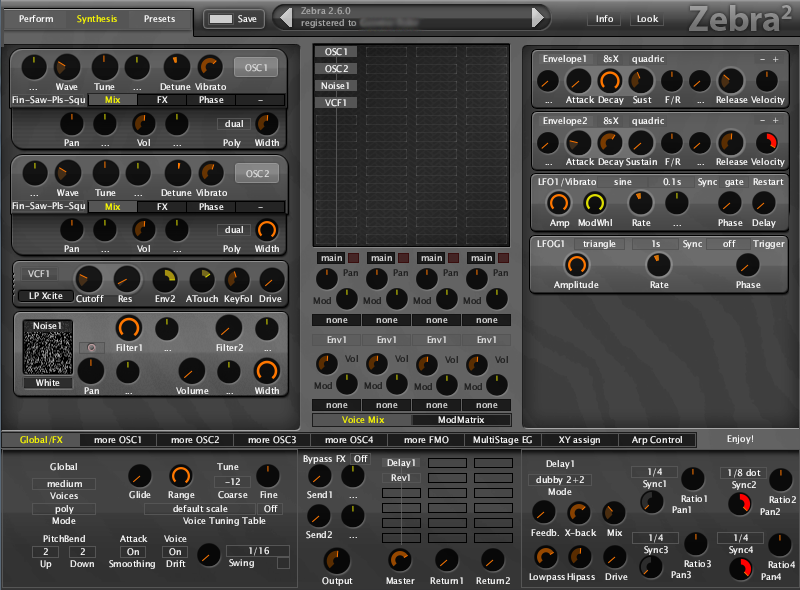Viewport: 800px width, 590px height.
Task: Click the Noise1 Filter1 knob
Action: 129,328
